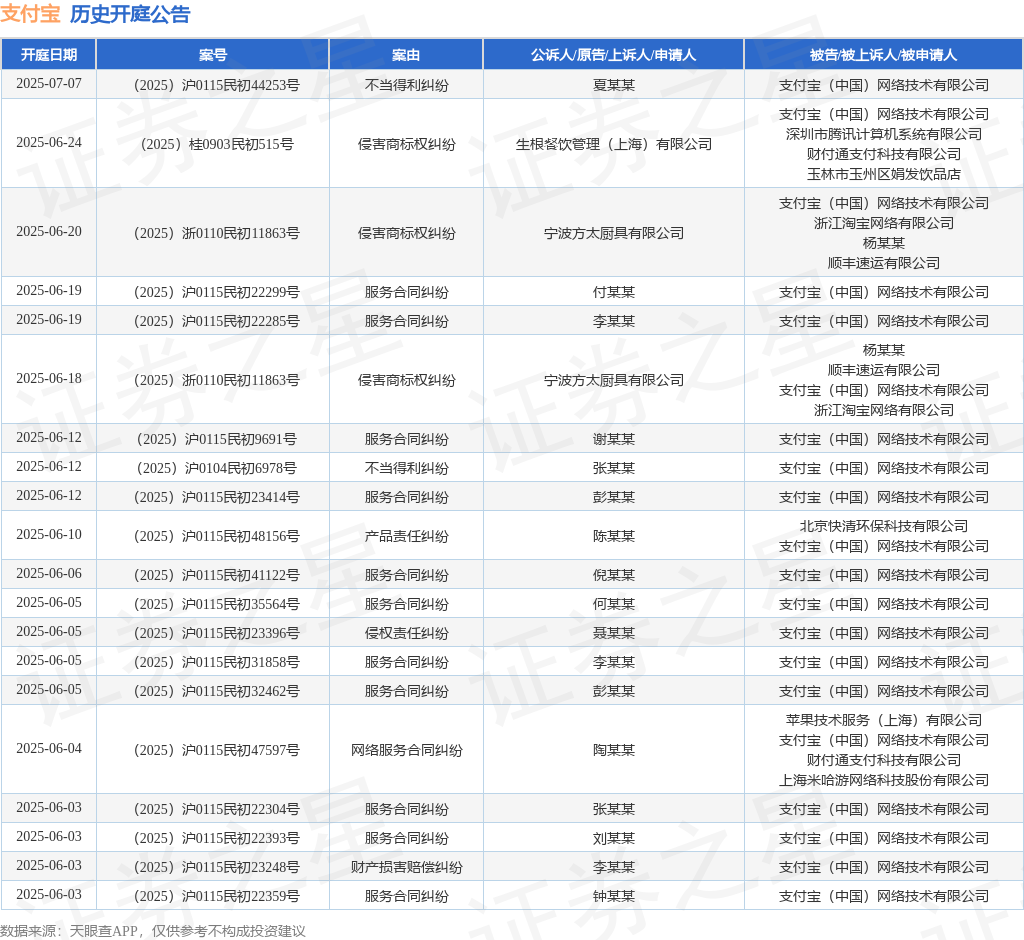Click defendant 深圳市腾讯计算机系统有限公司
This screenshot has height=940, width=1024.
click(884, 134)
